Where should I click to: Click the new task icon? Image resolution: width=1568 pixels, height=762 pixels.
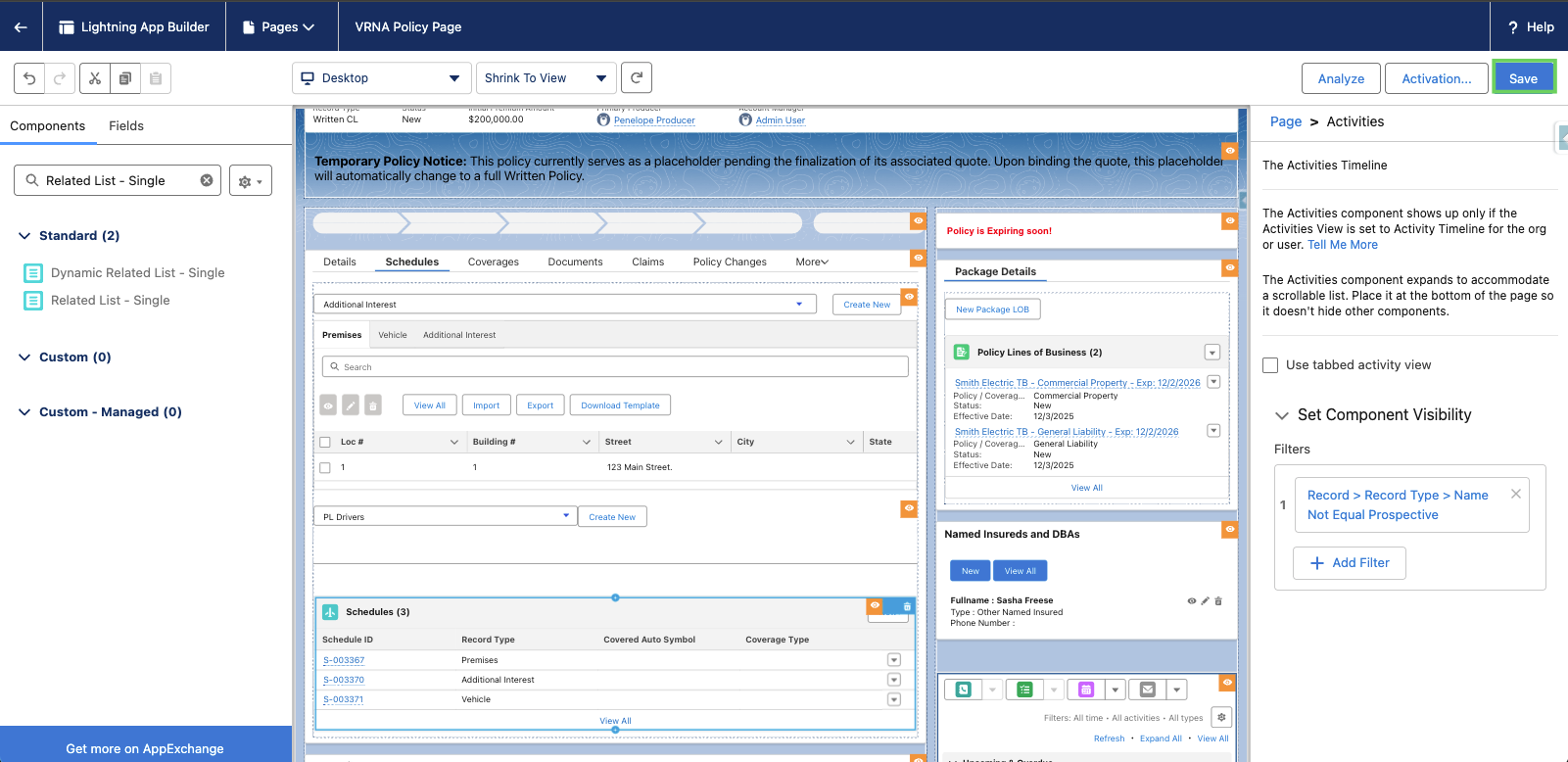[x=1024, y=690]
